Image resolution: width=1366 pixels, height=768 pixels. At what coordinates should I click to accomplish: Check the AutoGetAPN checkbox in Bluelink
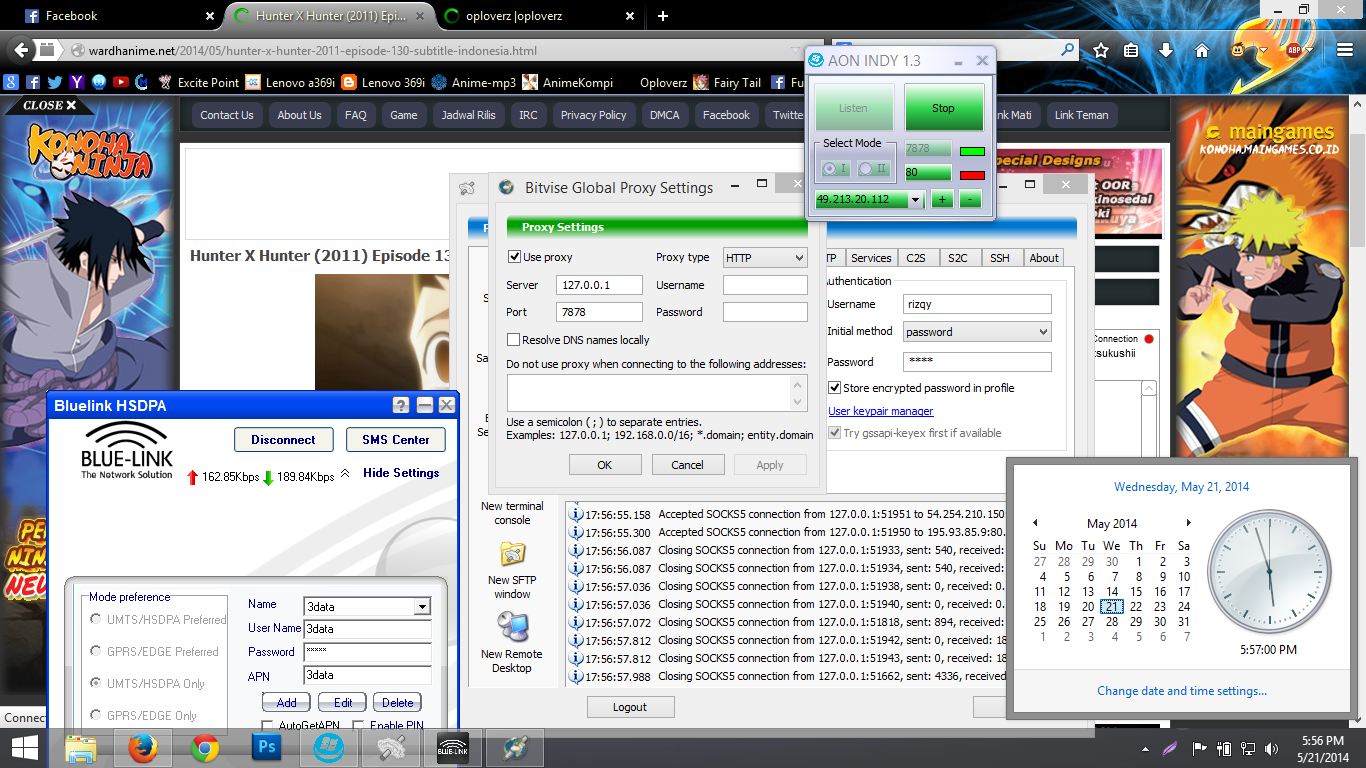tap(267, 726)
